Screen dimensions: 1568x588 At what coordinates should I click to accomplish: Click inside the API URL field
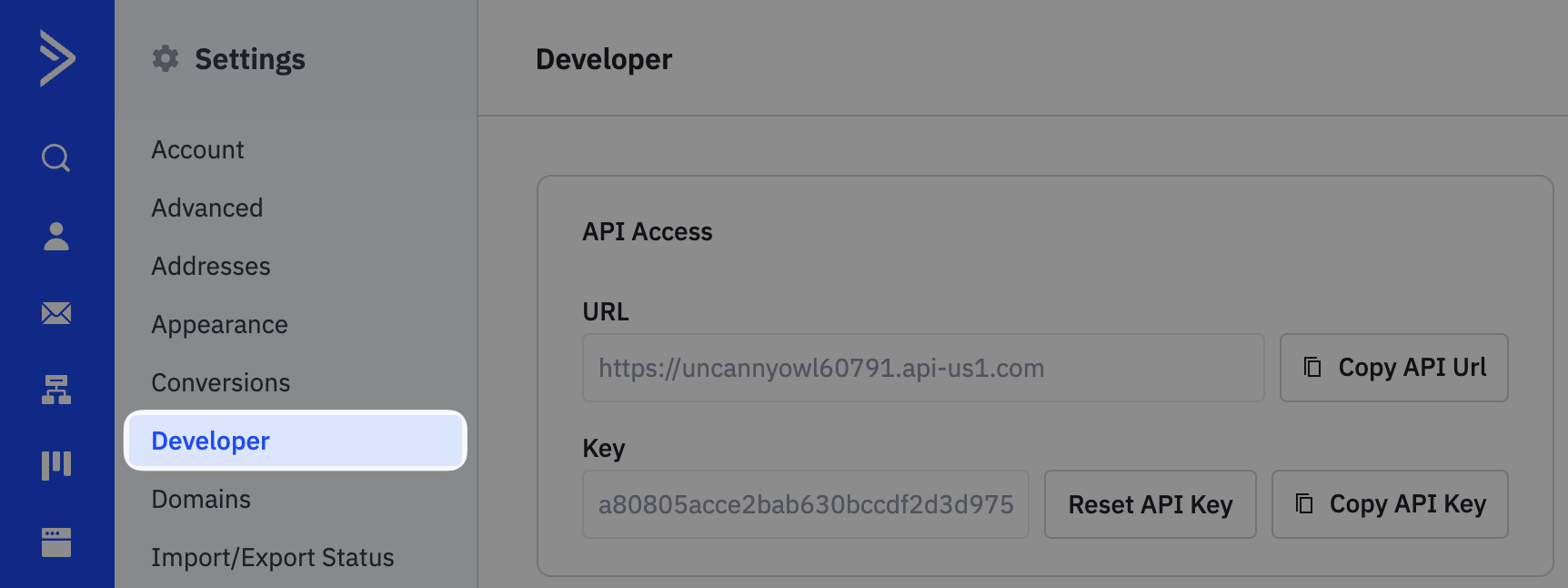[922, 368]
